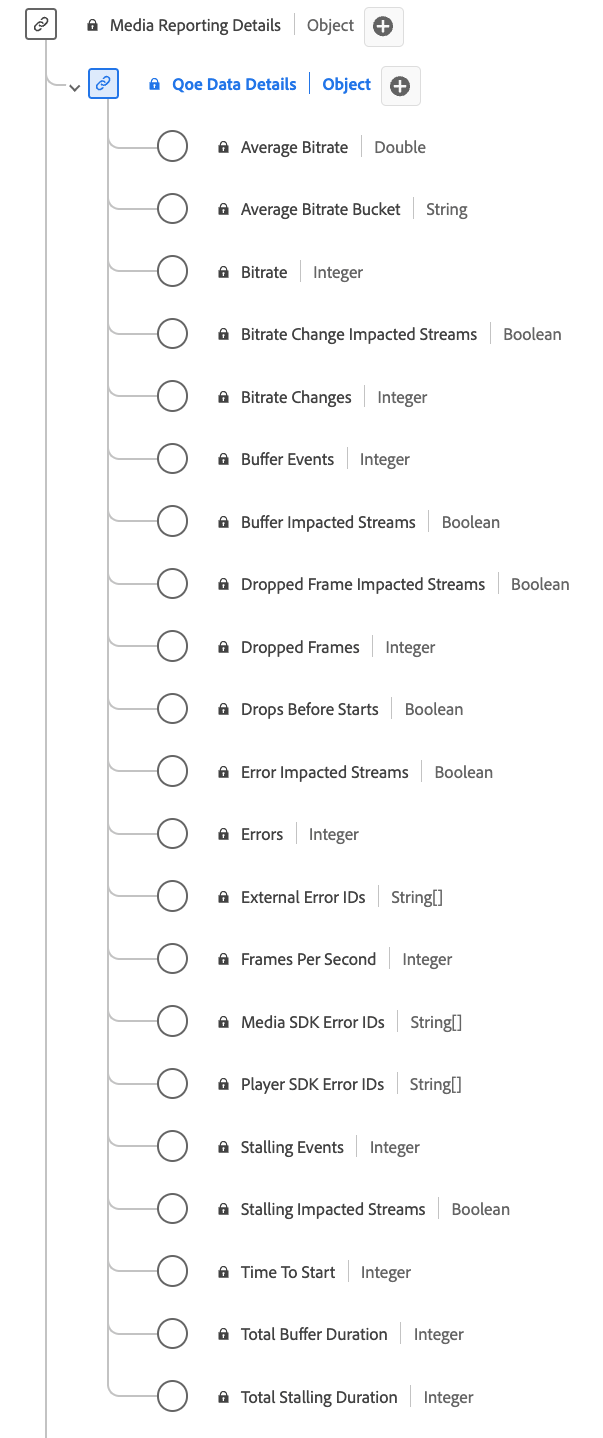603x1438 pixels.
Task: Select the circle toggle for Buffer Events
Action: point(170,458)
